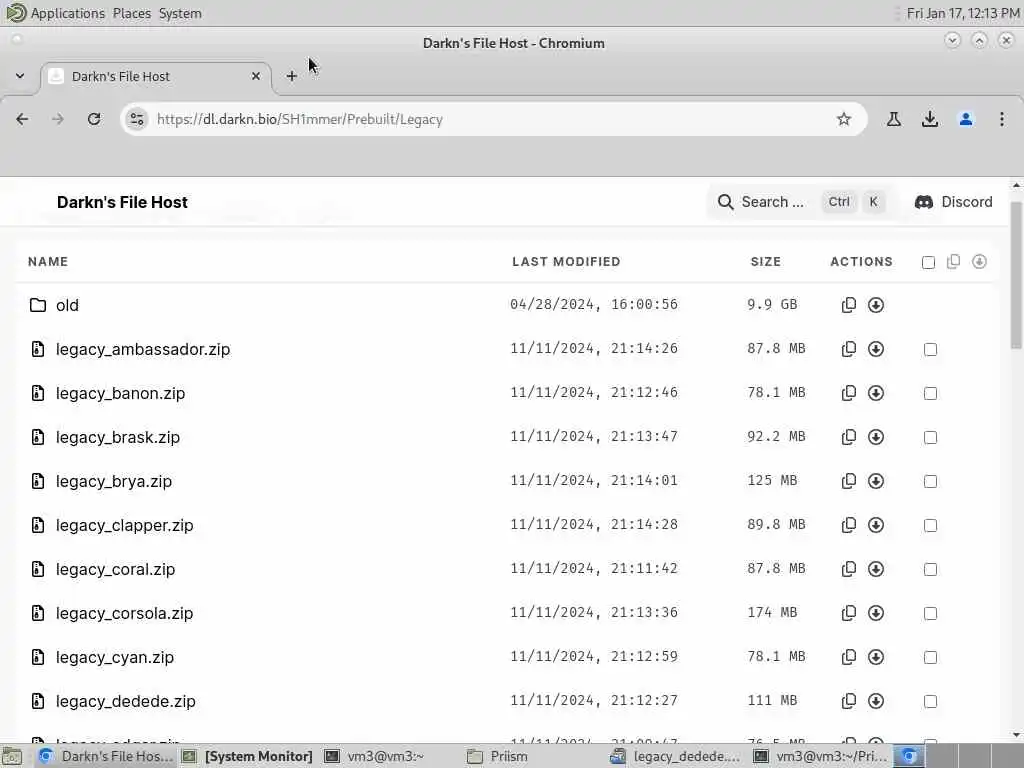
Task: Select legacy_brya.zip checkbox
Action: click(931, 481)
